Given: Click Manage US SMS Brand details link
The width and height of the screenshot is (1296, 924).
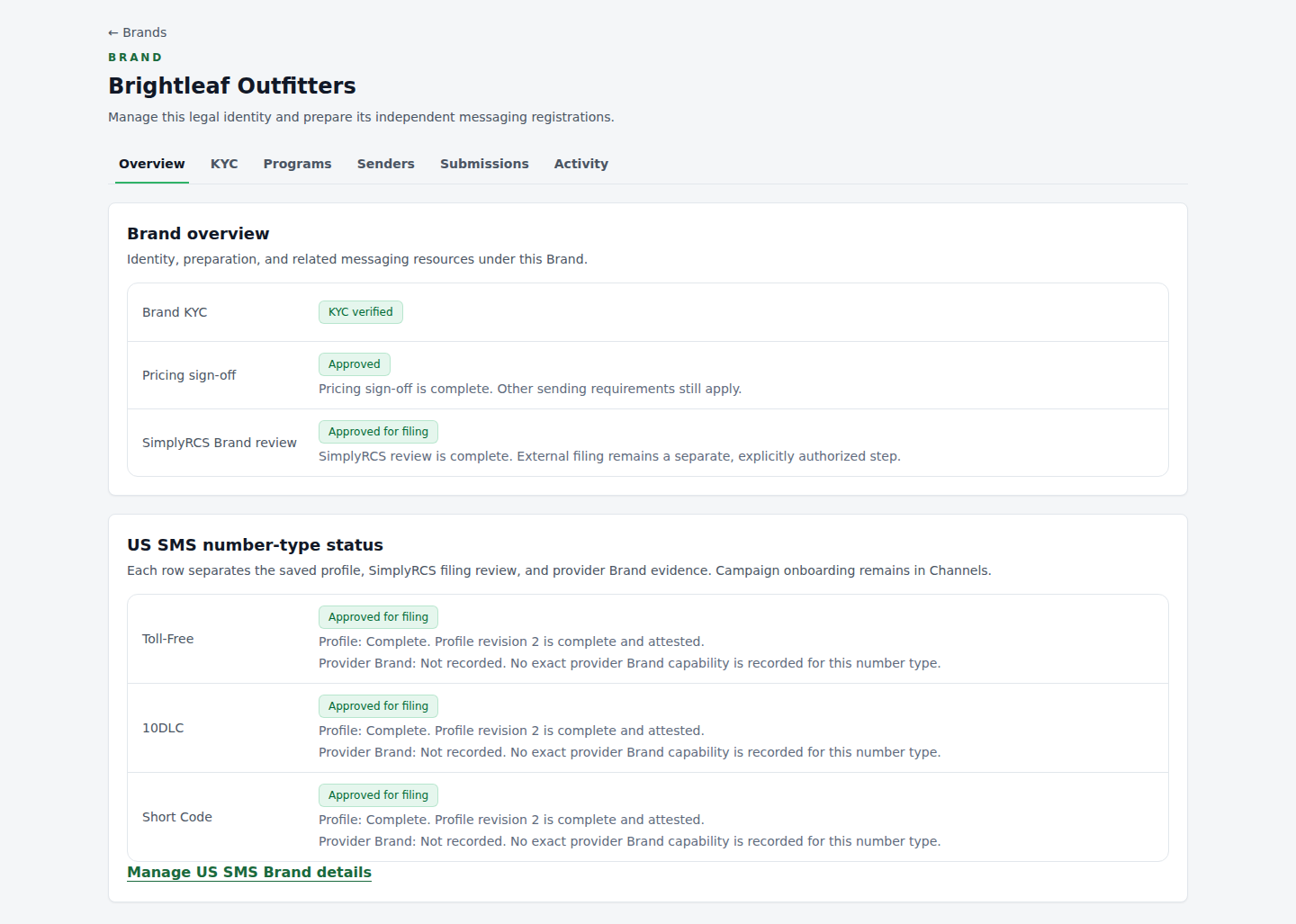Looking at the screenshot, I should pyautogui.click(x=249, y=872).
